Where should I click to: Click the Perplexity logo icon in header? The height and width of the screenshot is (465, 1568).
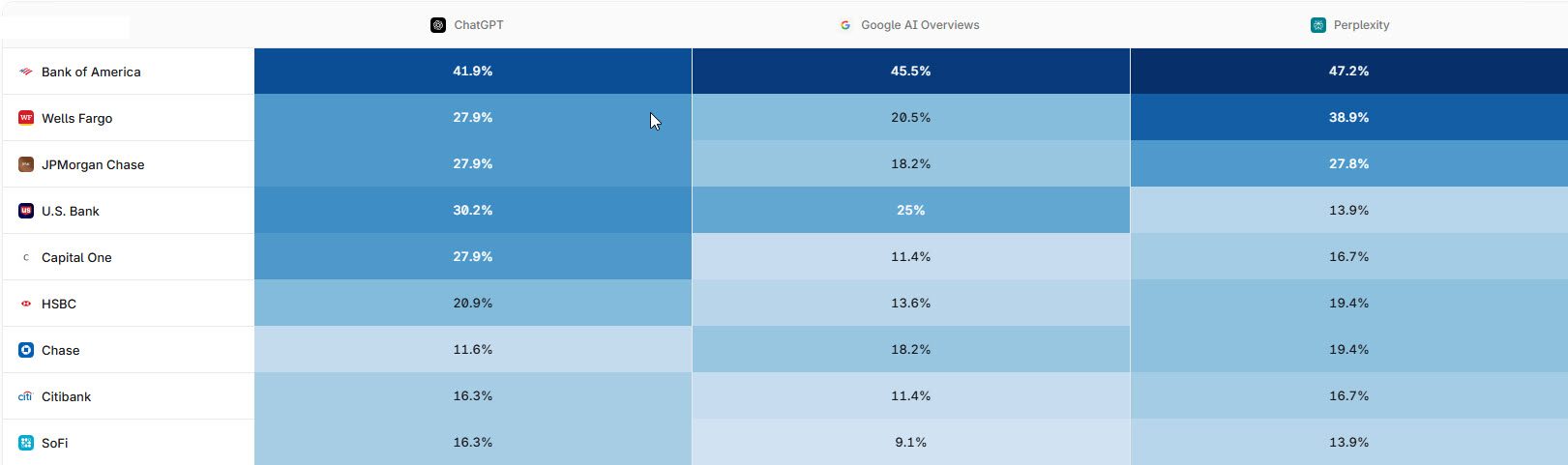point(1318,25)
